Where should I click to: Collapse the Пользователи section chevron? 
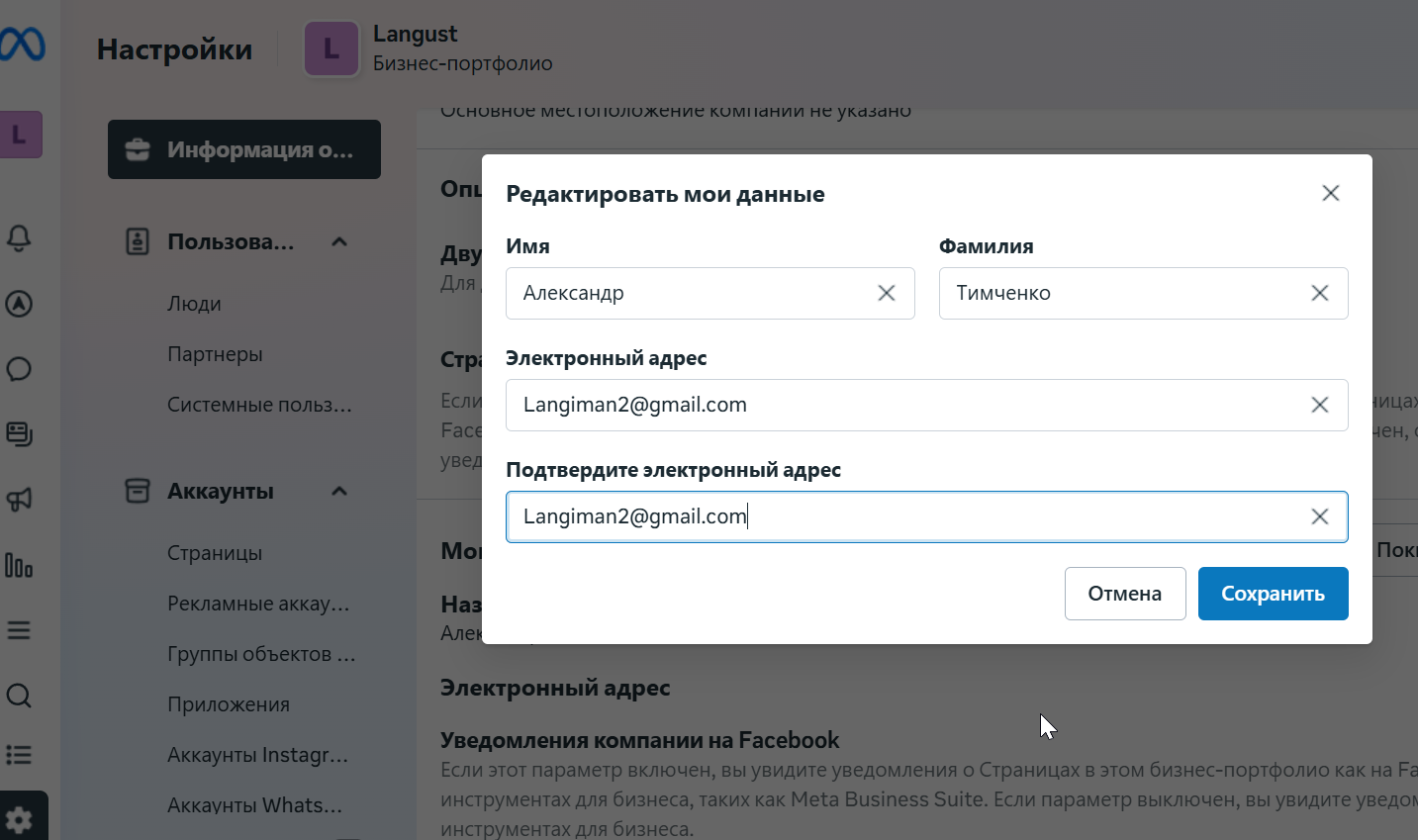tap(339, 241)
